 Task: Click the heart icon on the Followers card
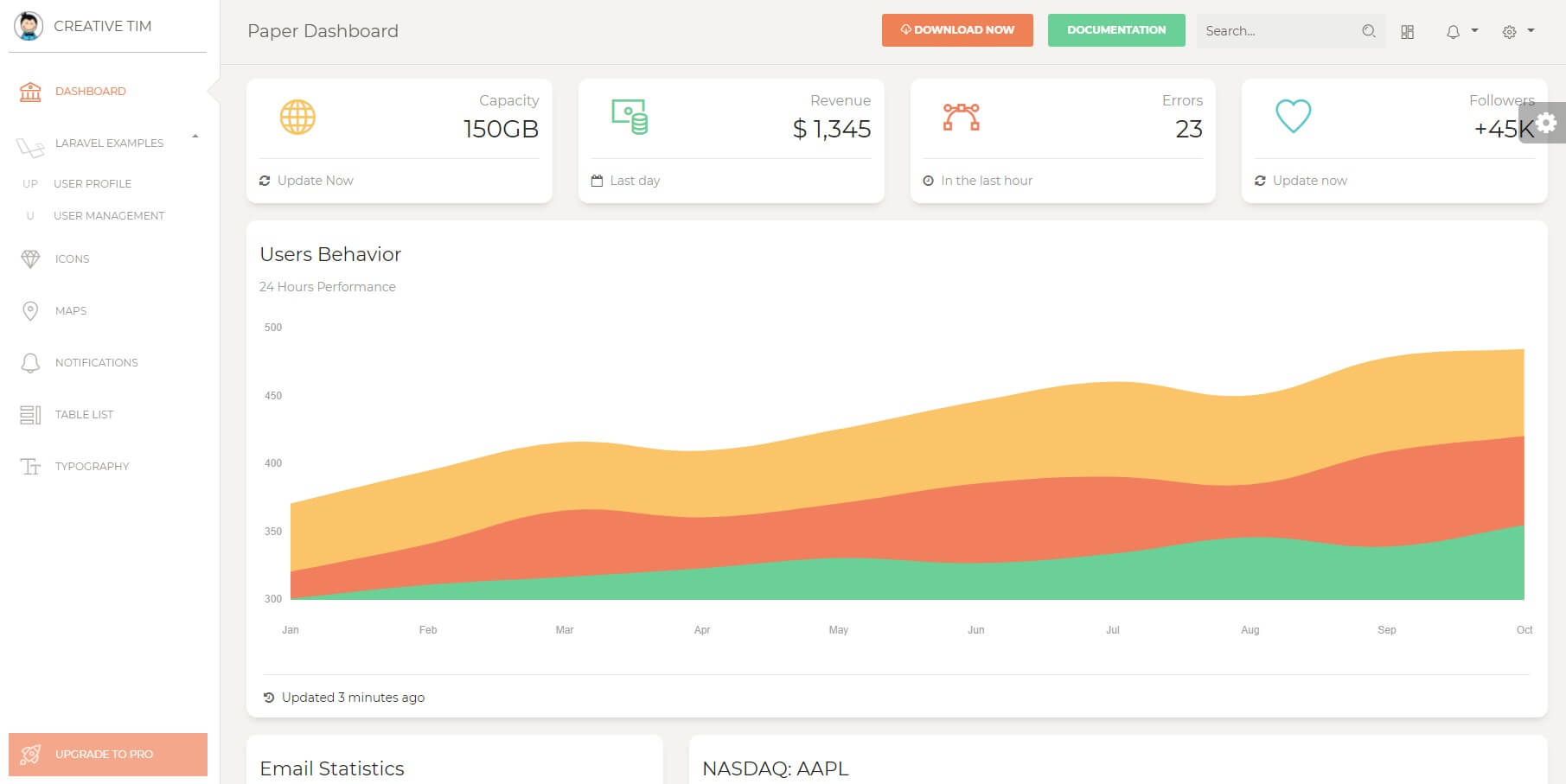(x=1293, y=116)
